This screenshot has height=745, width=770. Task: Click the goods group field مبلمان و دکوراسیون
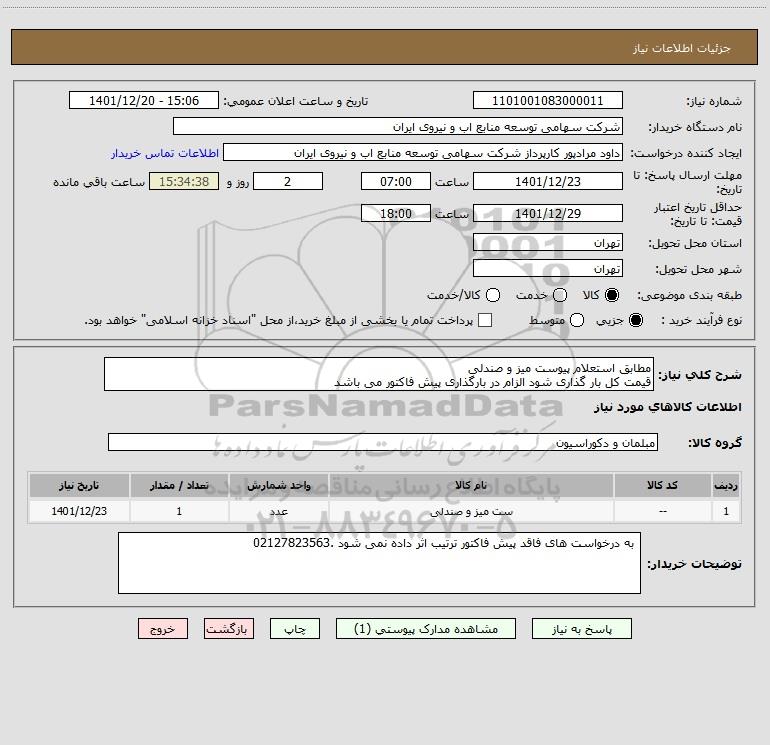[383, 442]
